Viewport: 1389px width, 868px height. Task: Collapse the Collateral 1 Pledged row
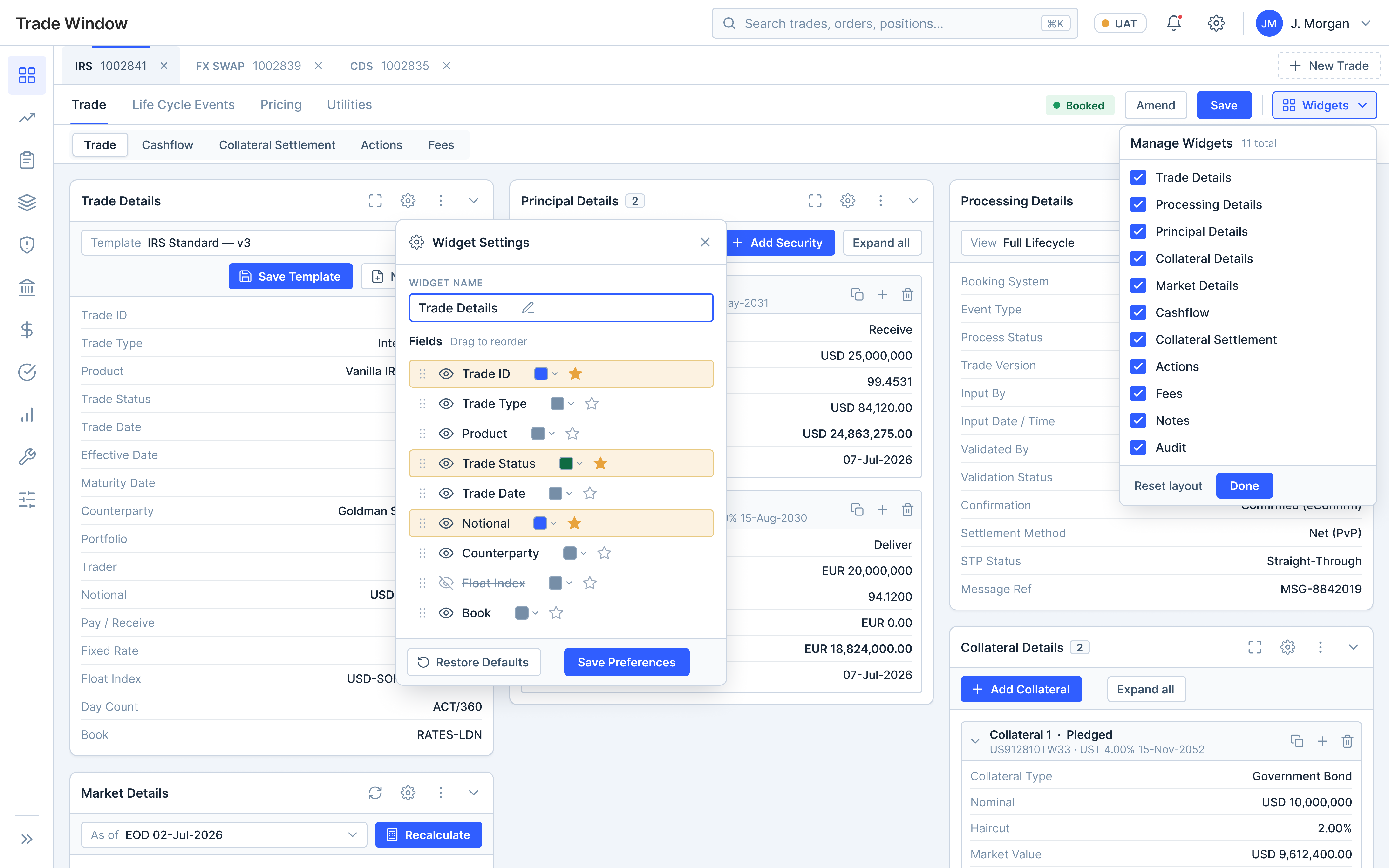(975, 741)
